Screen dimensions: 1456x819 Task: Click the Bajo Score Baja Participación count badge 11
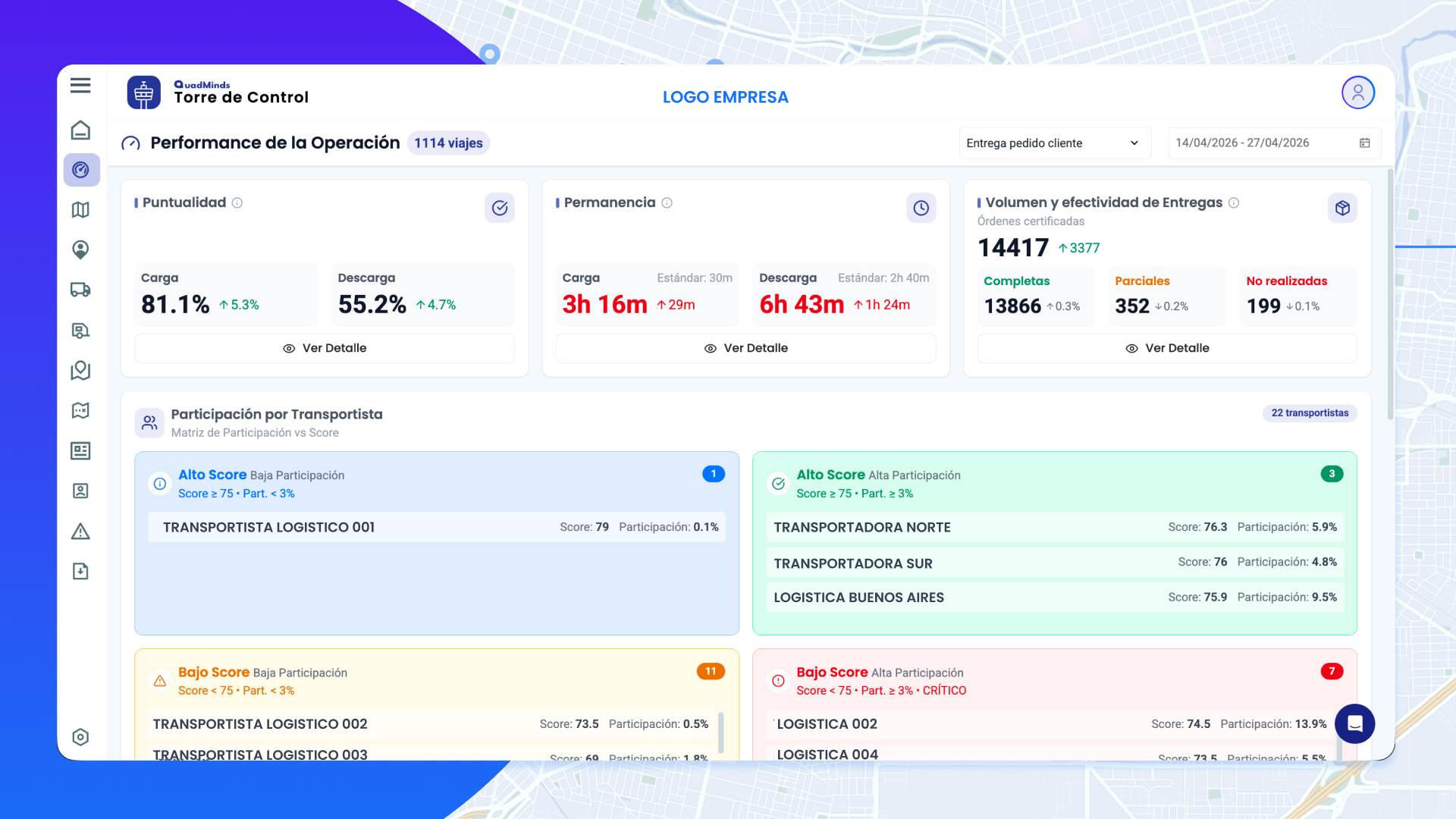point(711,671)
